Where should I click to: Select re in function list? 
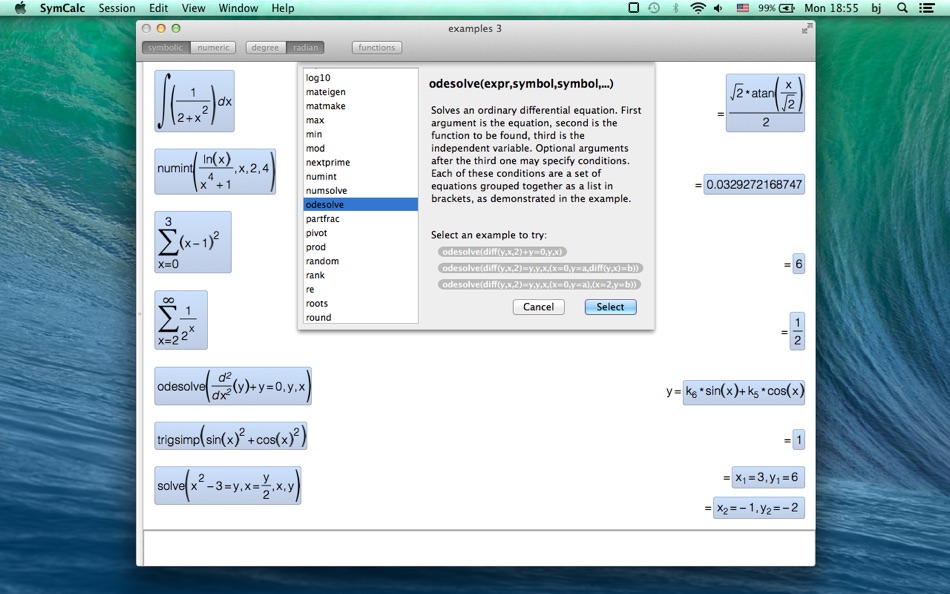point(360,289)
